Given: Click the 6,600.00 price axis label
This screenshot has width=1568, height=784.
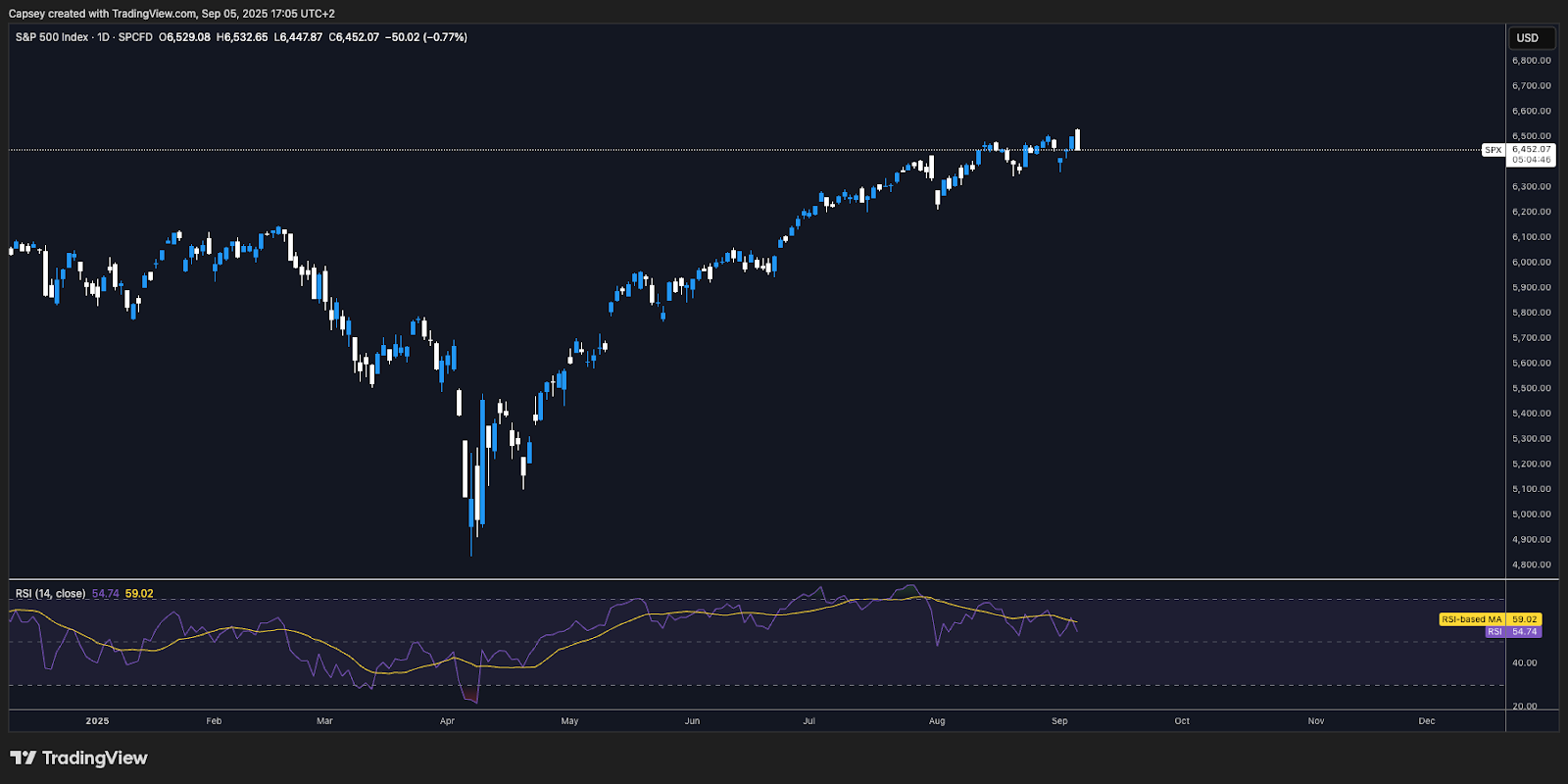Looking at the screenshot, I should [x=1531, y=112].
